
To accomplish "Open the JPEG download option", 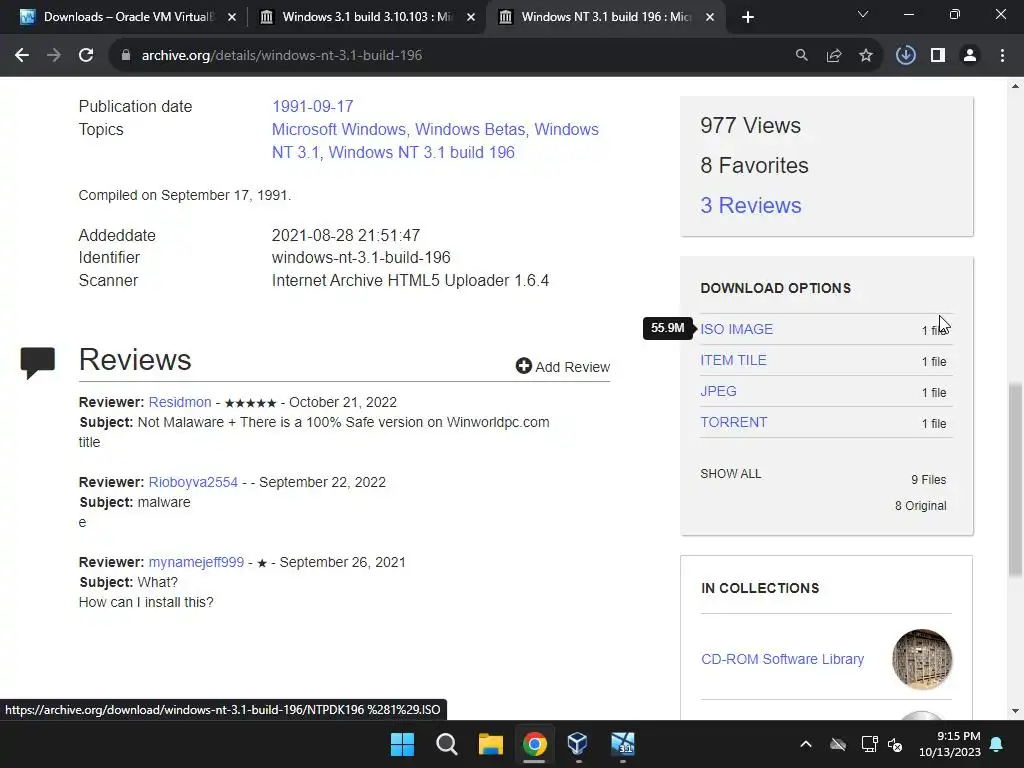I will (x=718, y=391).
